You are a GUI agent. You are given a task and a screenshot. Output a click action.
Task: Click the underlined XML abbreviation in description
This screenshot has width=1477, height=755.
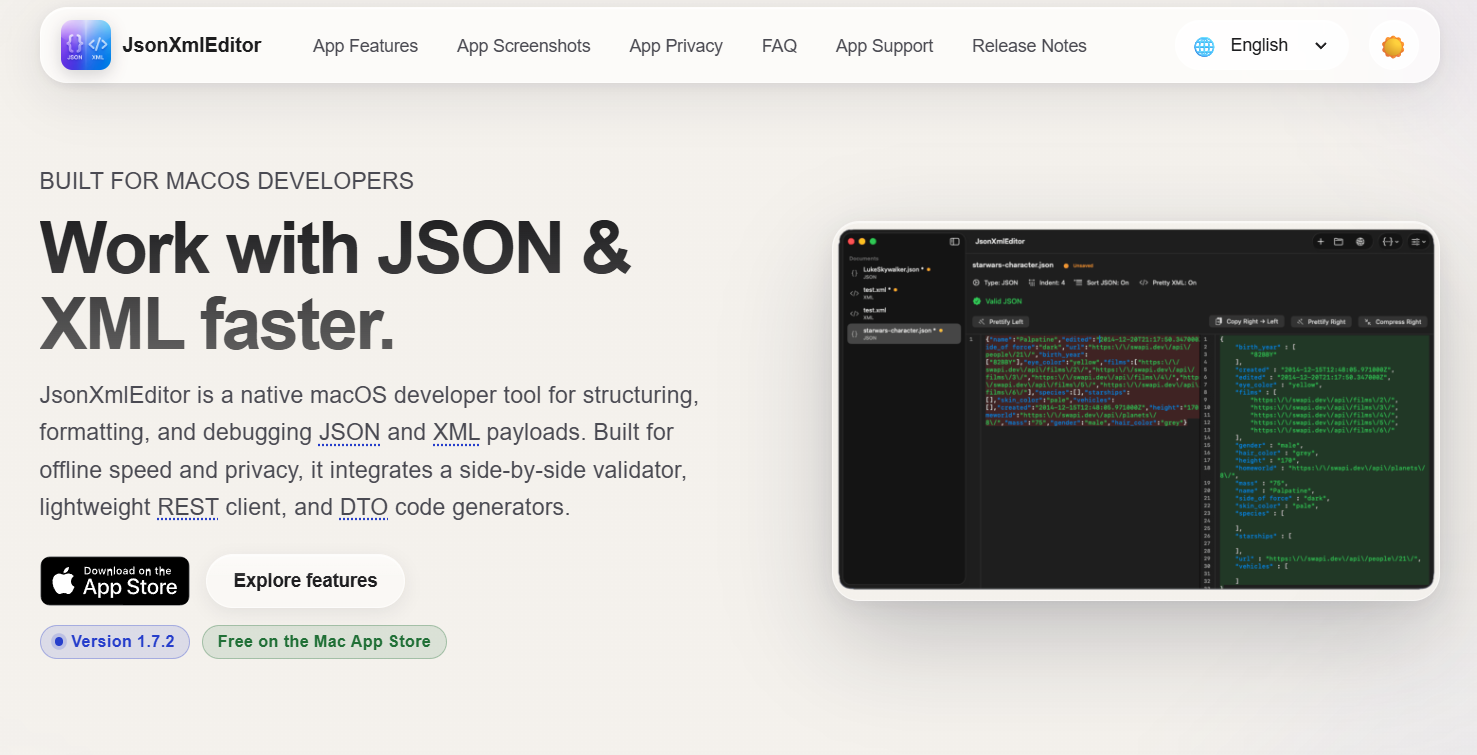456,433
